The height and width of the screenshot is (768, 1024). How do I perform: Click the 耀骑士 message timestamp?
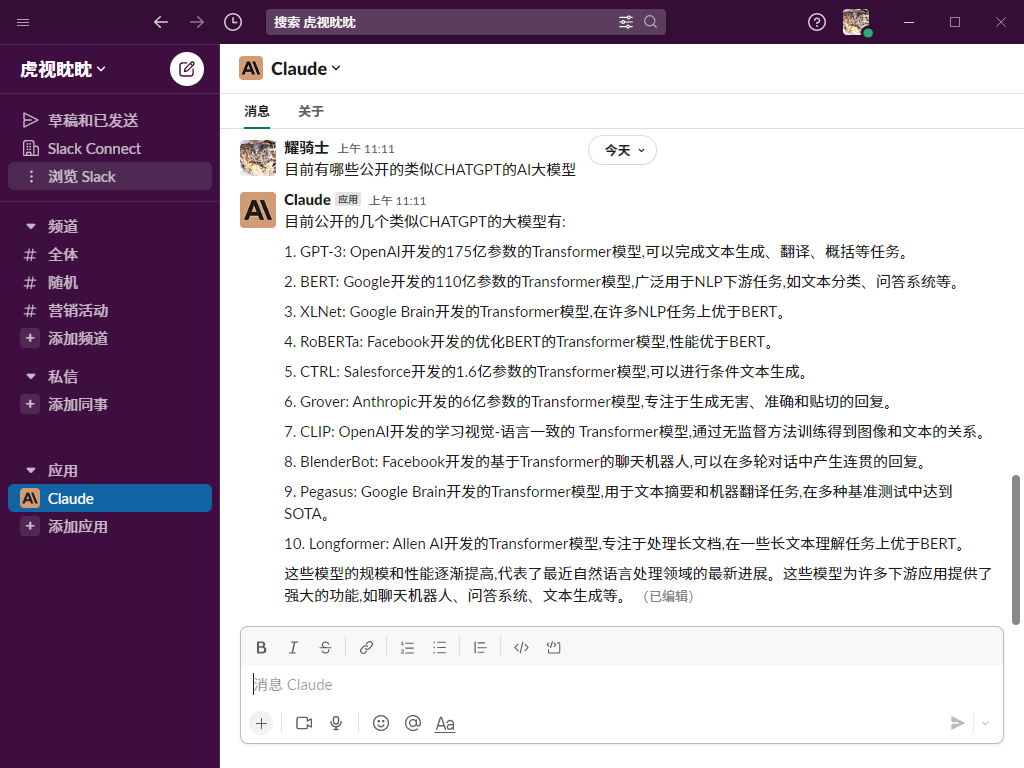coord(366,149)
